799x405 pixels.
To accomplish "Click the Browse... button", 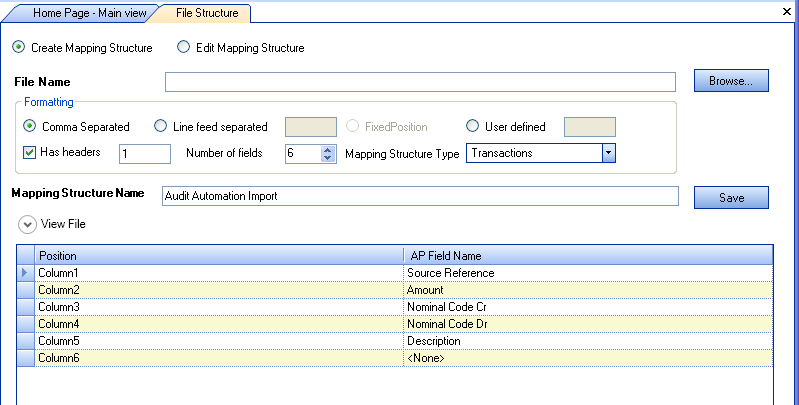I will 731,81.
